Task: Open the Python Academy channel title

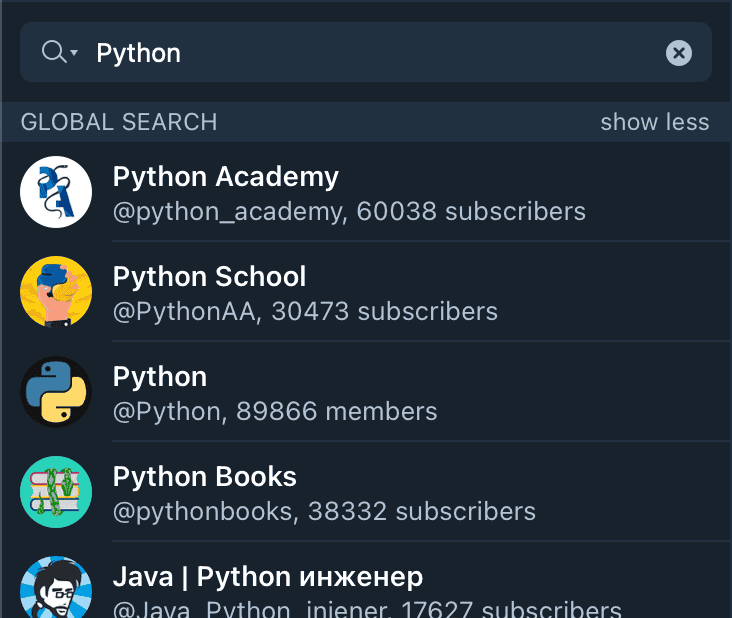Action: 226,177
